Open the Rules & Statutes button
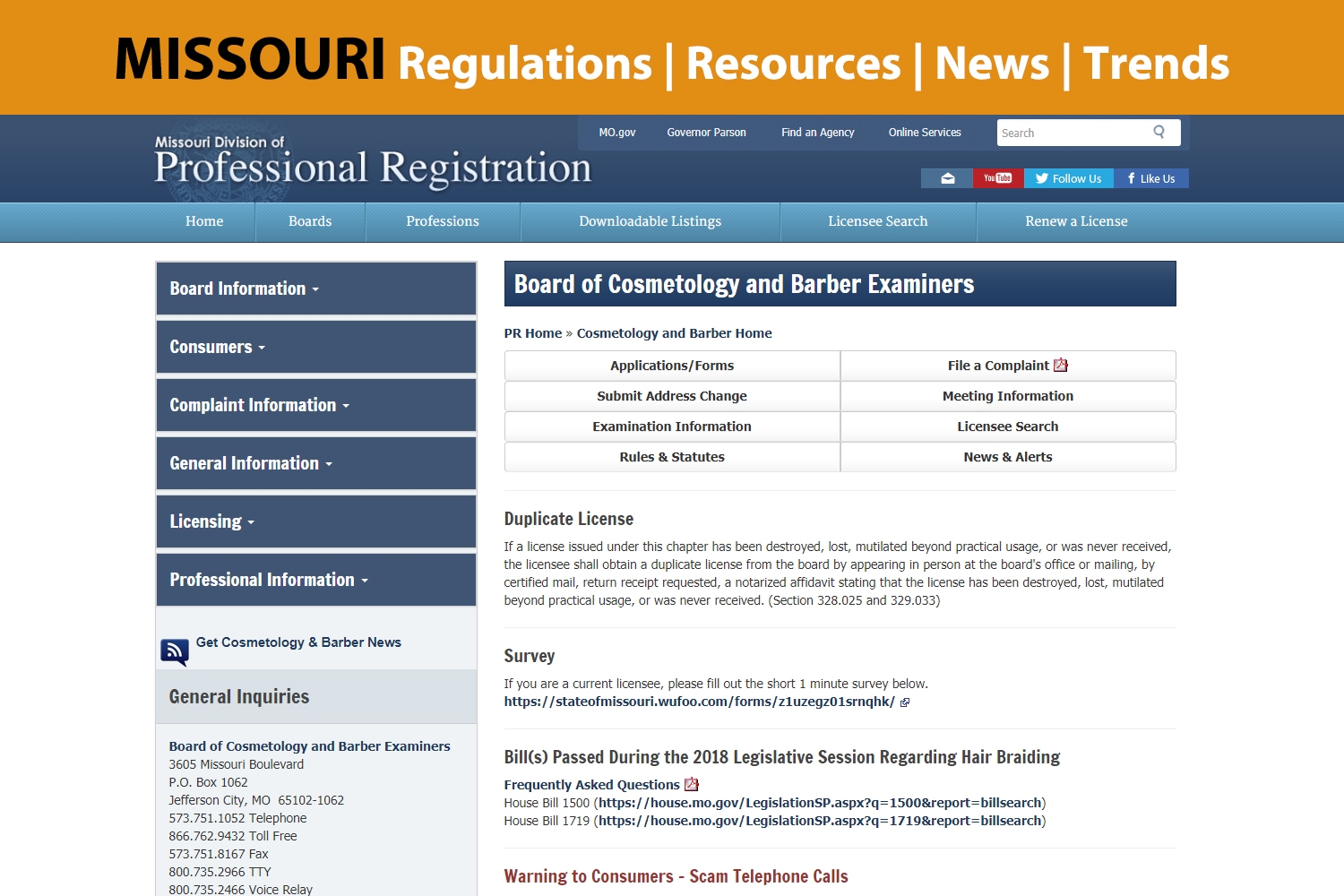 point(672,457)
